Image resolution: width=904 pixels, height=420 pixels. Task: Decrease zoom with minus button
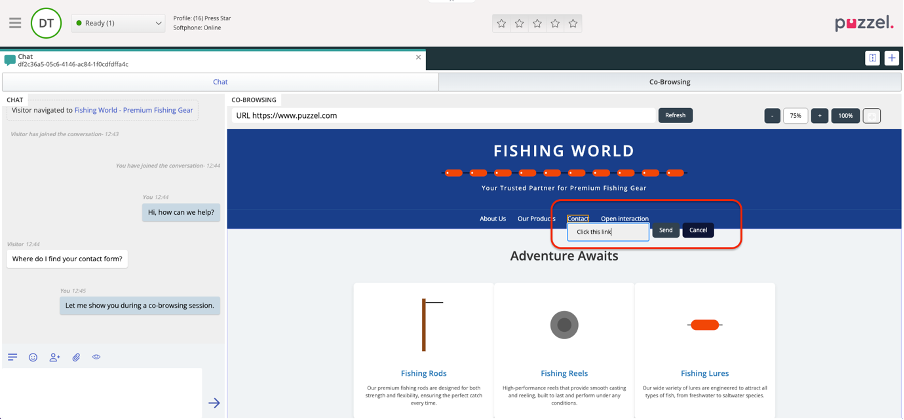tap(772, 116)
